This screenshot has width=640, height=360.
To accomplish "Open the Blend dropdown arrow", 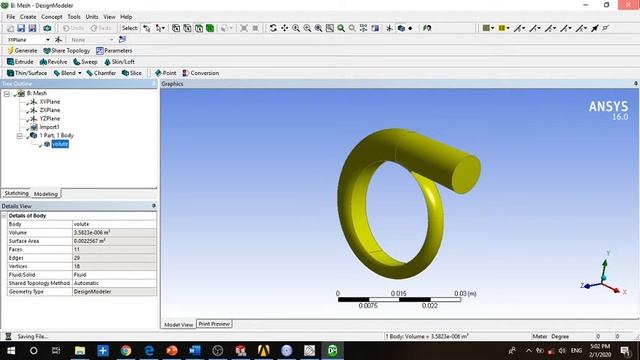I will tap(80, 73).
